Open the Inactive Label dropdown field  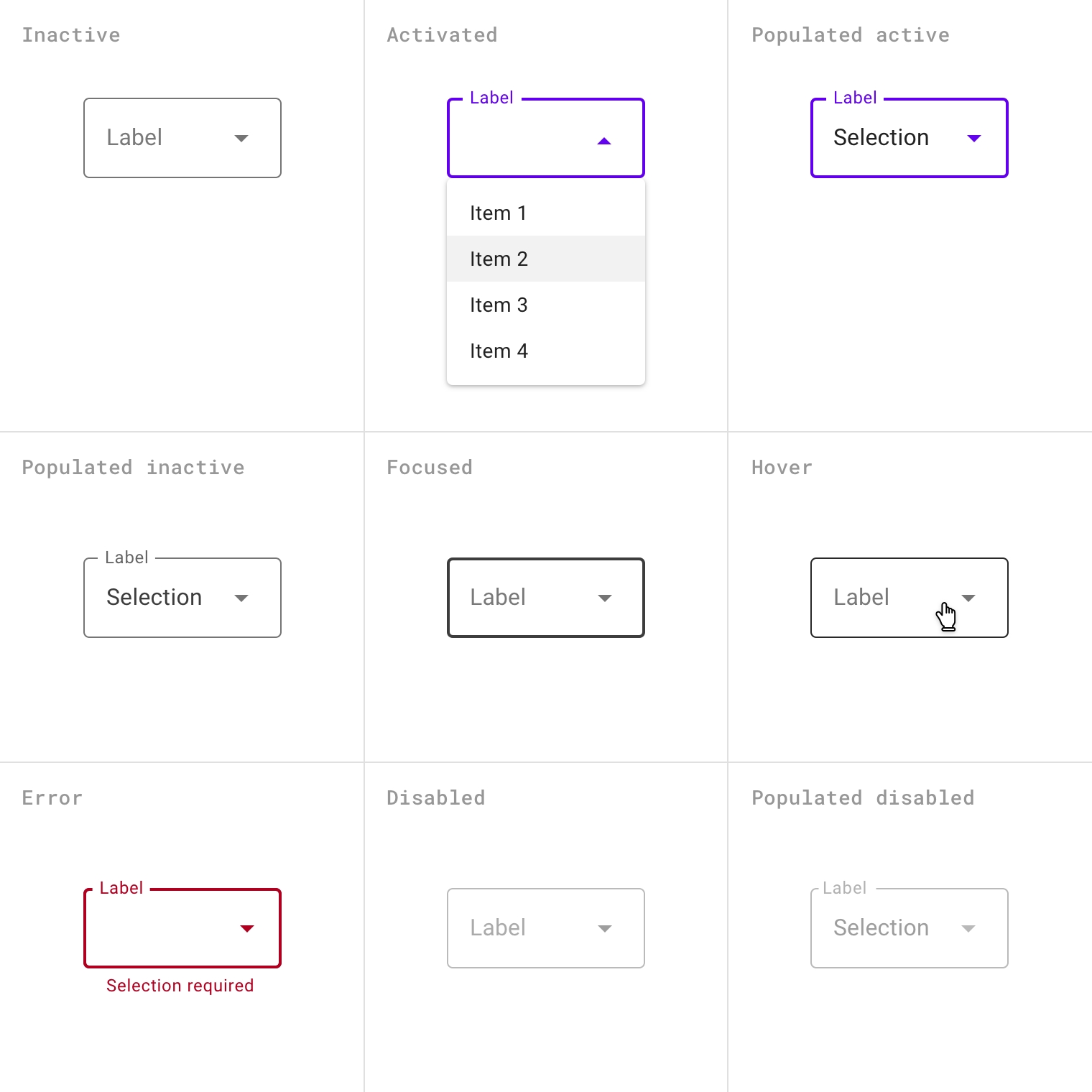(x=165, y=138)
